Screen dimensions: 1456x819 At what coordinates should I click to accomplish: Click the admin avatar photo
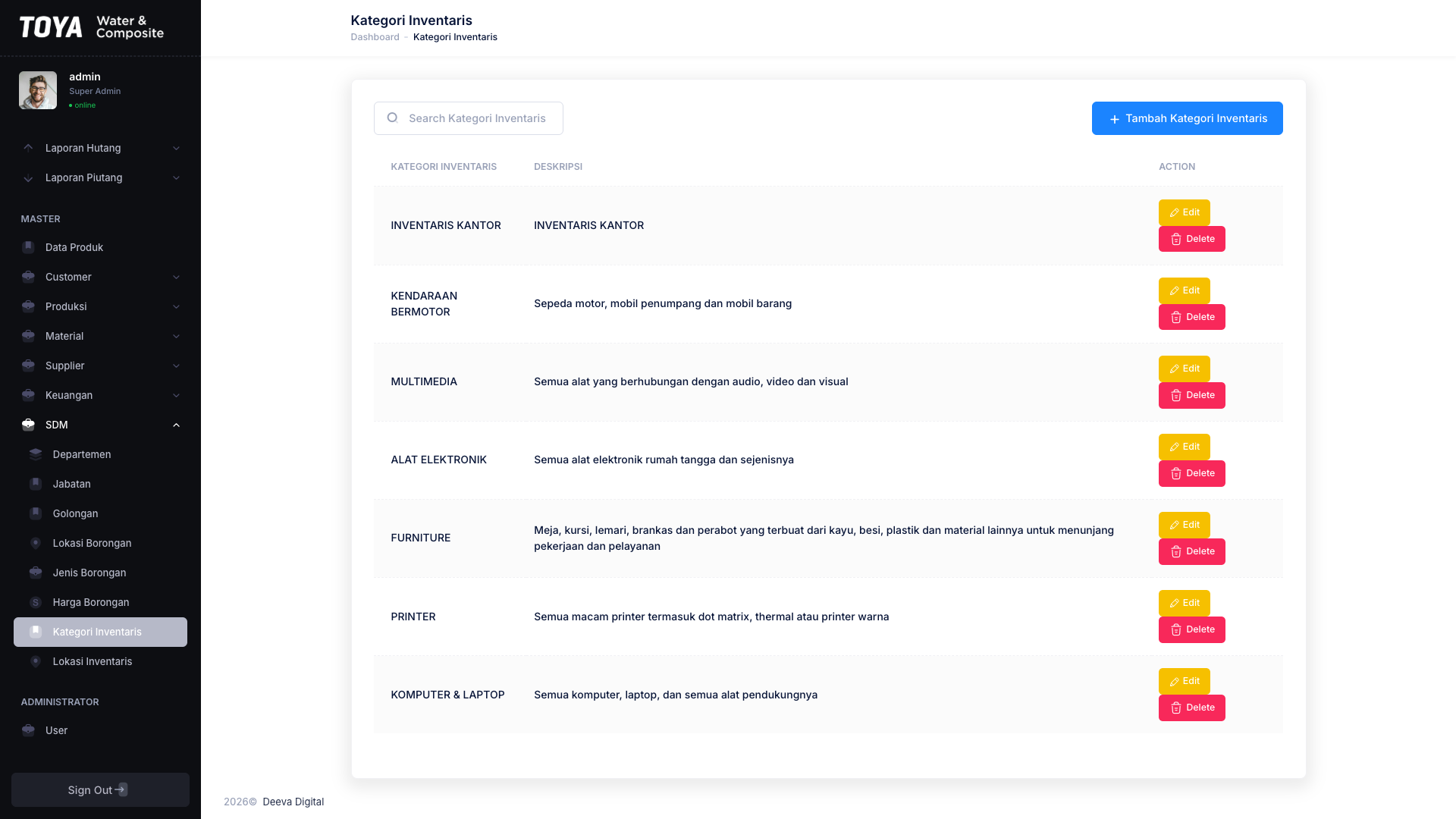pos(38,90)
